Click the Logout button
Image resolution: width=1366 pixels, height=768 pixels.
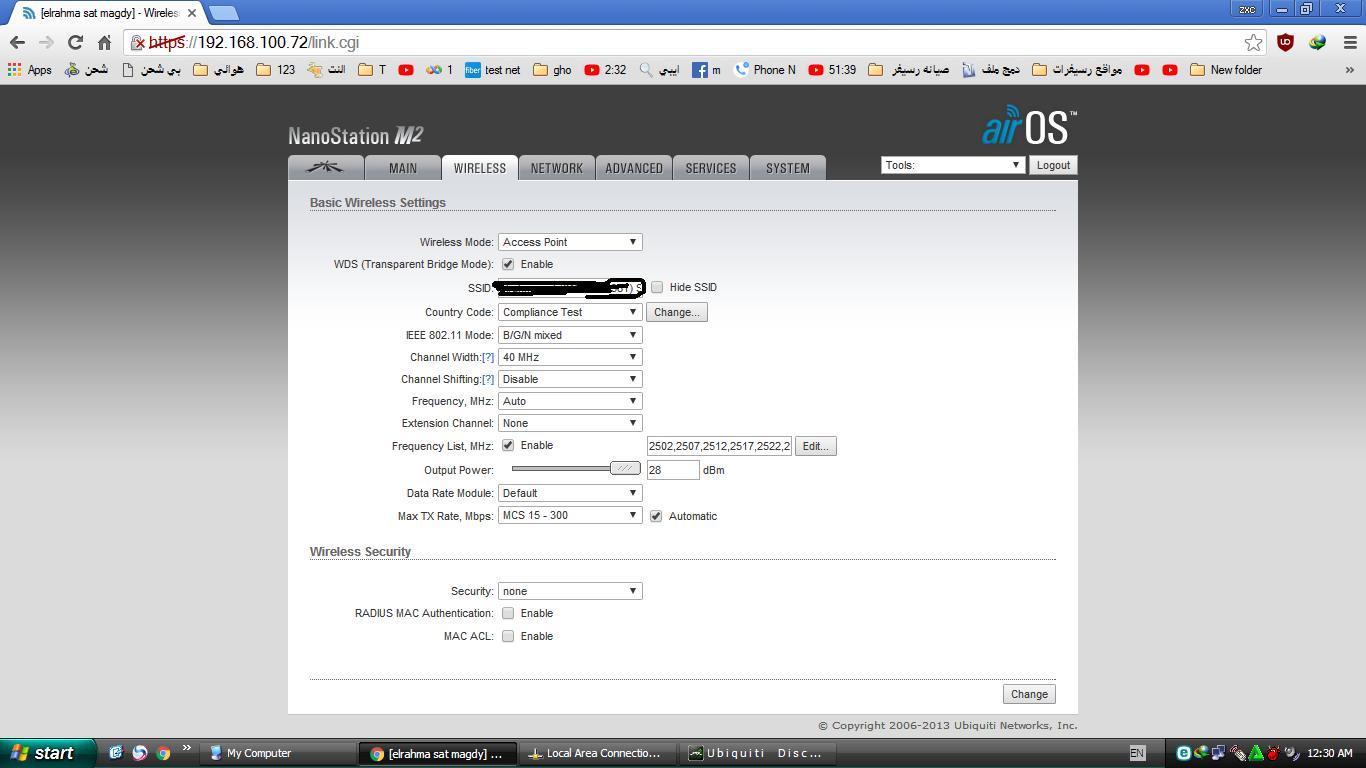(1053, 165)
